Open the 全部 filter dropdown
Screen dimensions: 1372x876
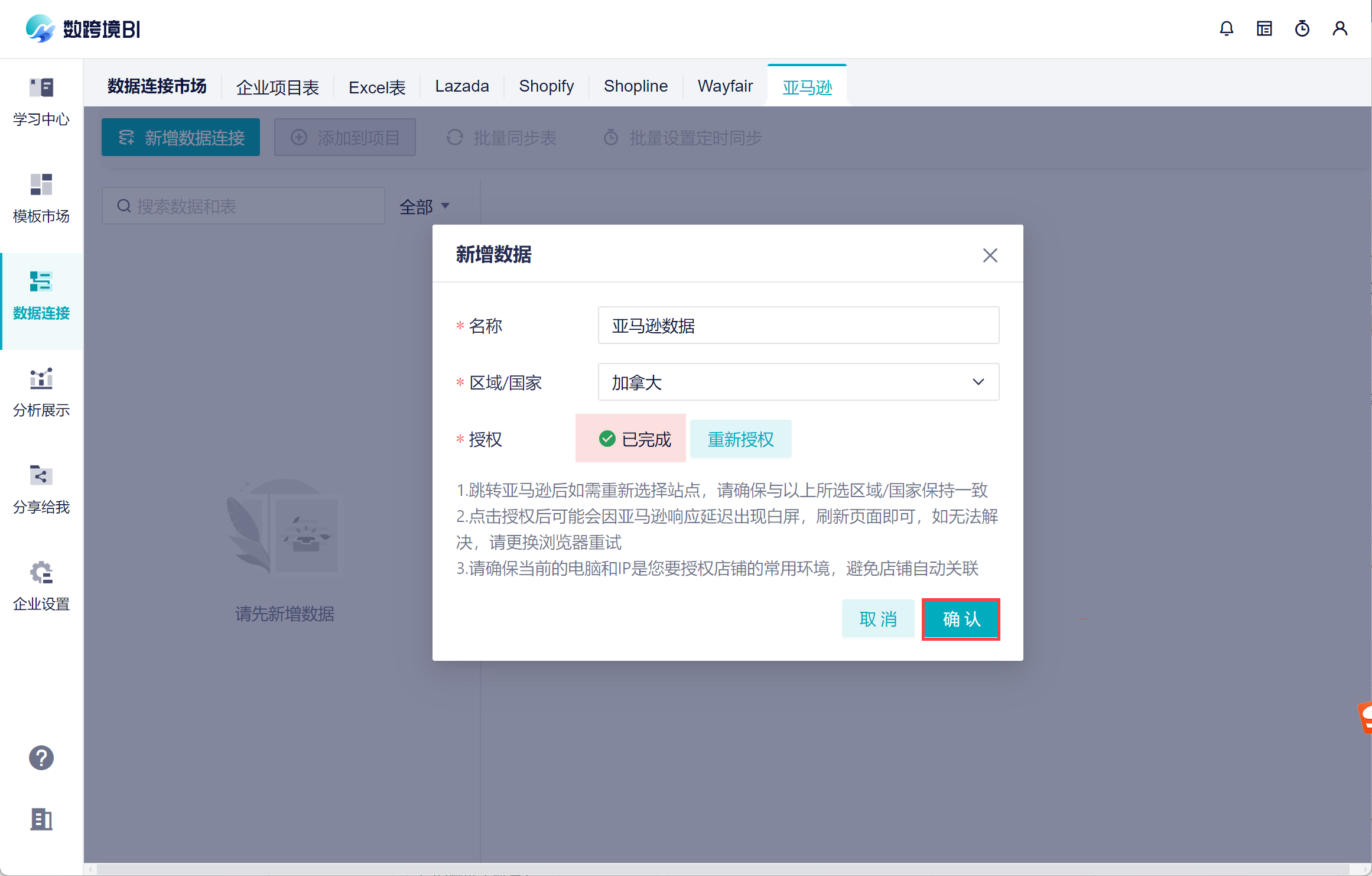[424, 206]
